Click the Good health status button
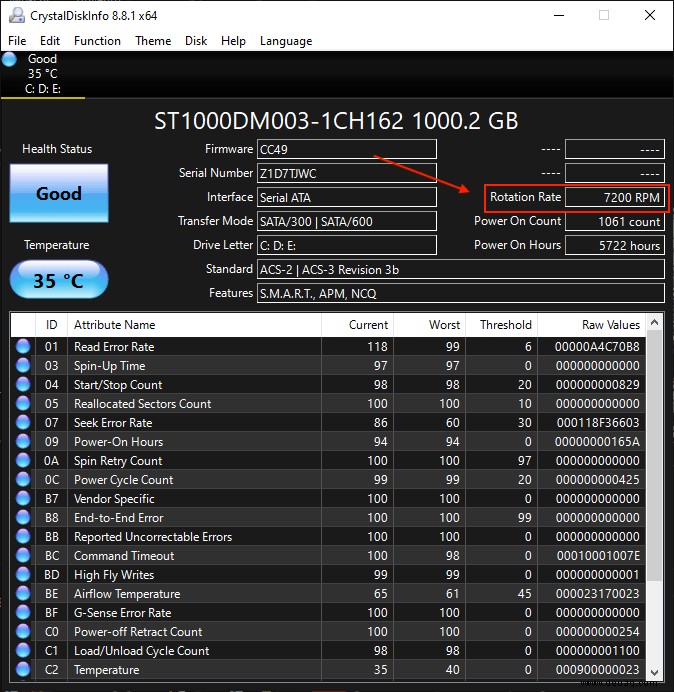The image size is (674, 692). tap(59, 193)
